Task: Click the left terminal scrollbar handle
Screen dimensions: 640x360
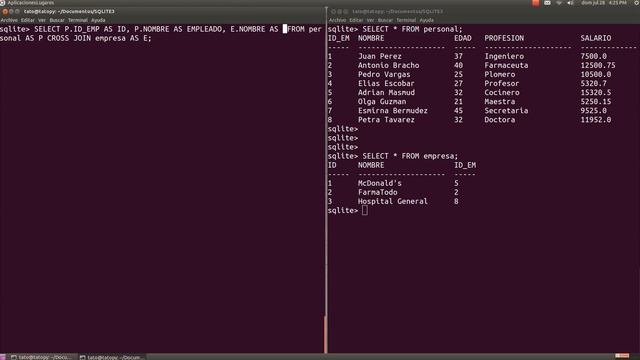Action: (325, 334)
